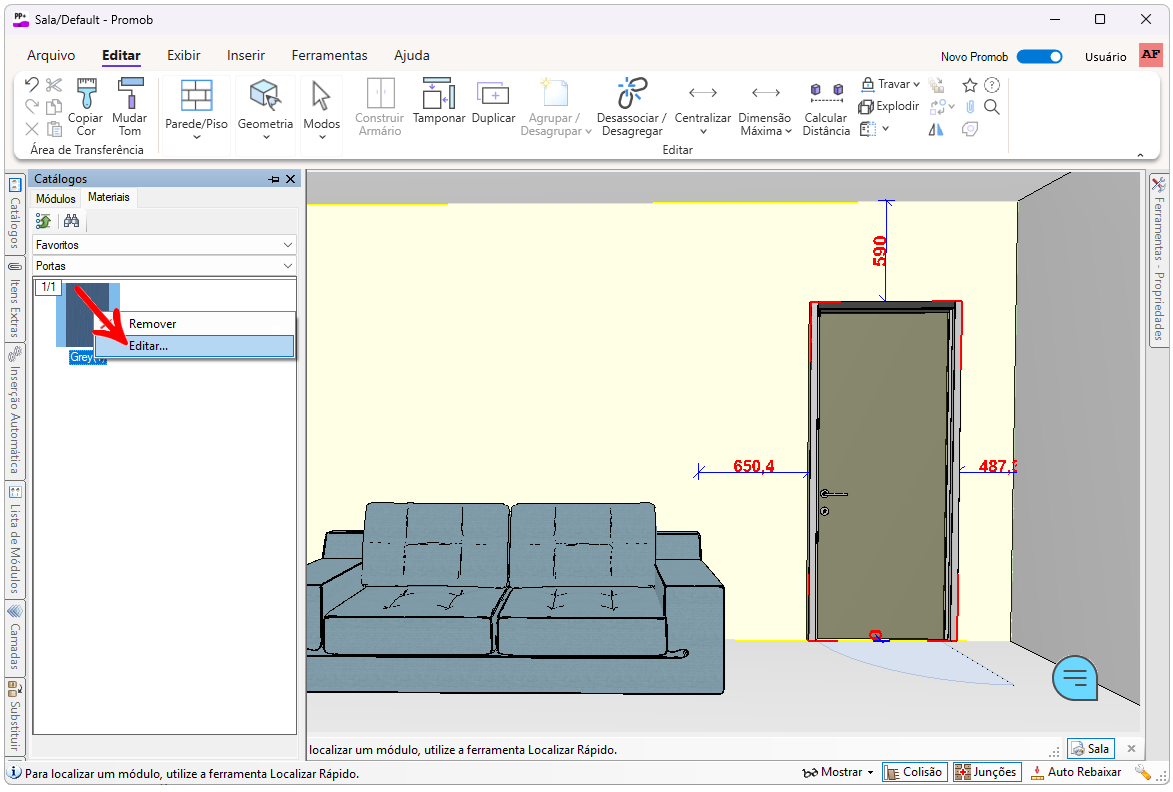Expand the Mostrar dropdown in status bar
Image resolution: width=1173 pixels, height=792 pixels.
pos(838,772)
